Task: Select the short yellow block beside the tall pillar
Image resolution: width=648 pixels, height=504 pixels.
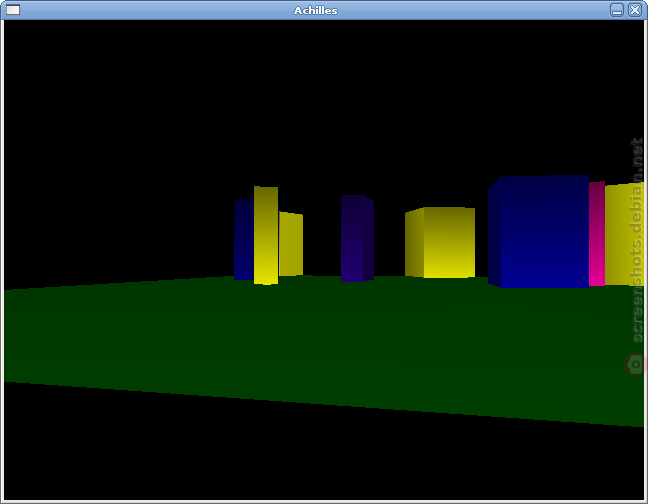Action: 291,244
